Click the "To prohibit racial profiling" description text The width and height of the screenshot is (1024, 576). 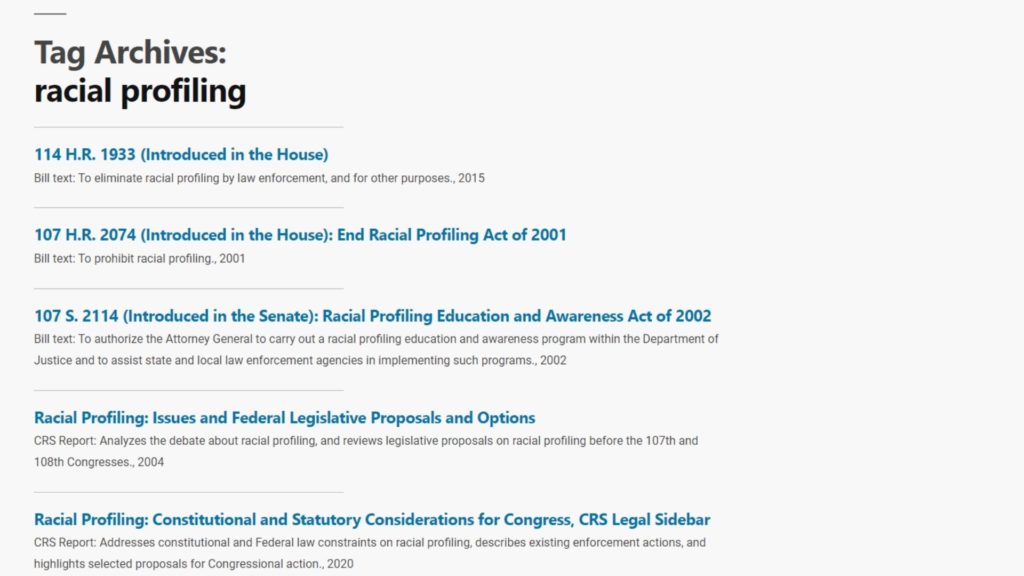(139, 259)
